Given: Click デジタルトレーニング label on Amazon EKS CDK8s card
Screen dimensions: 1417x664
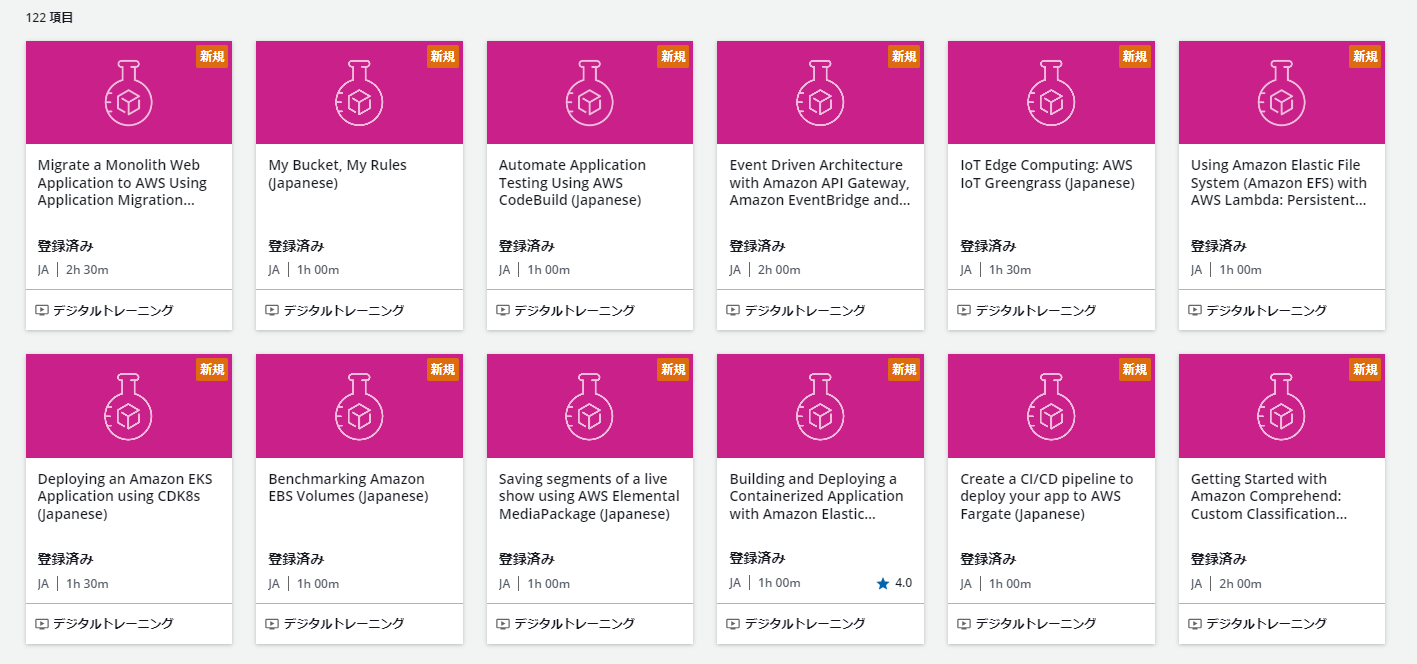Looking at the screenshot, I should coord(113,624).
